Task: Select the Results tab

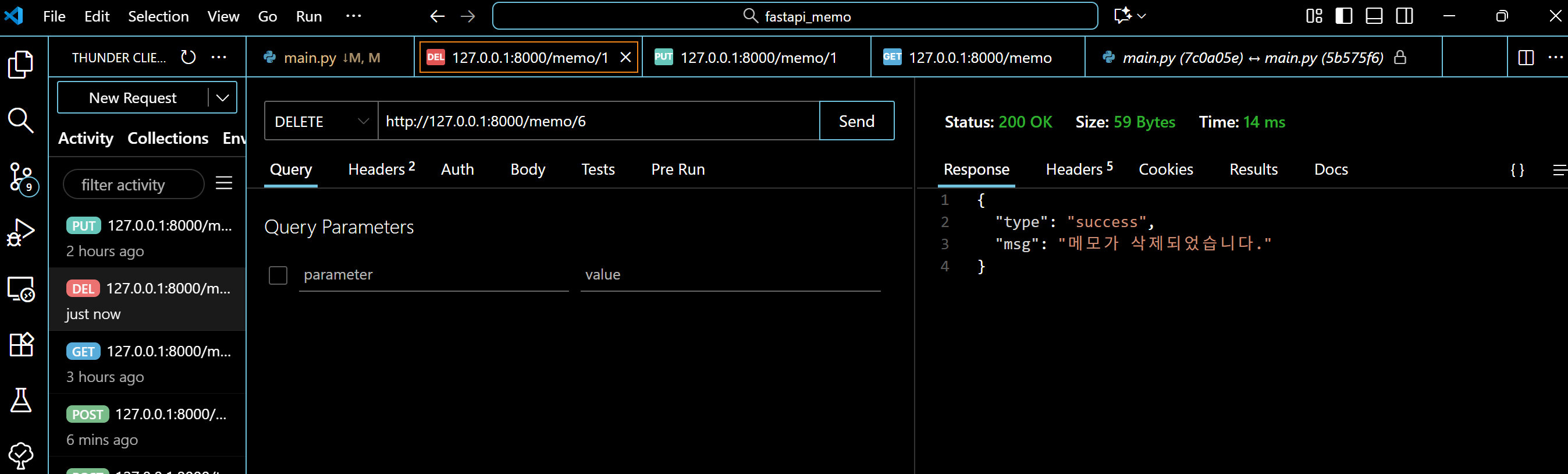Action: (x=1253, y=169)
